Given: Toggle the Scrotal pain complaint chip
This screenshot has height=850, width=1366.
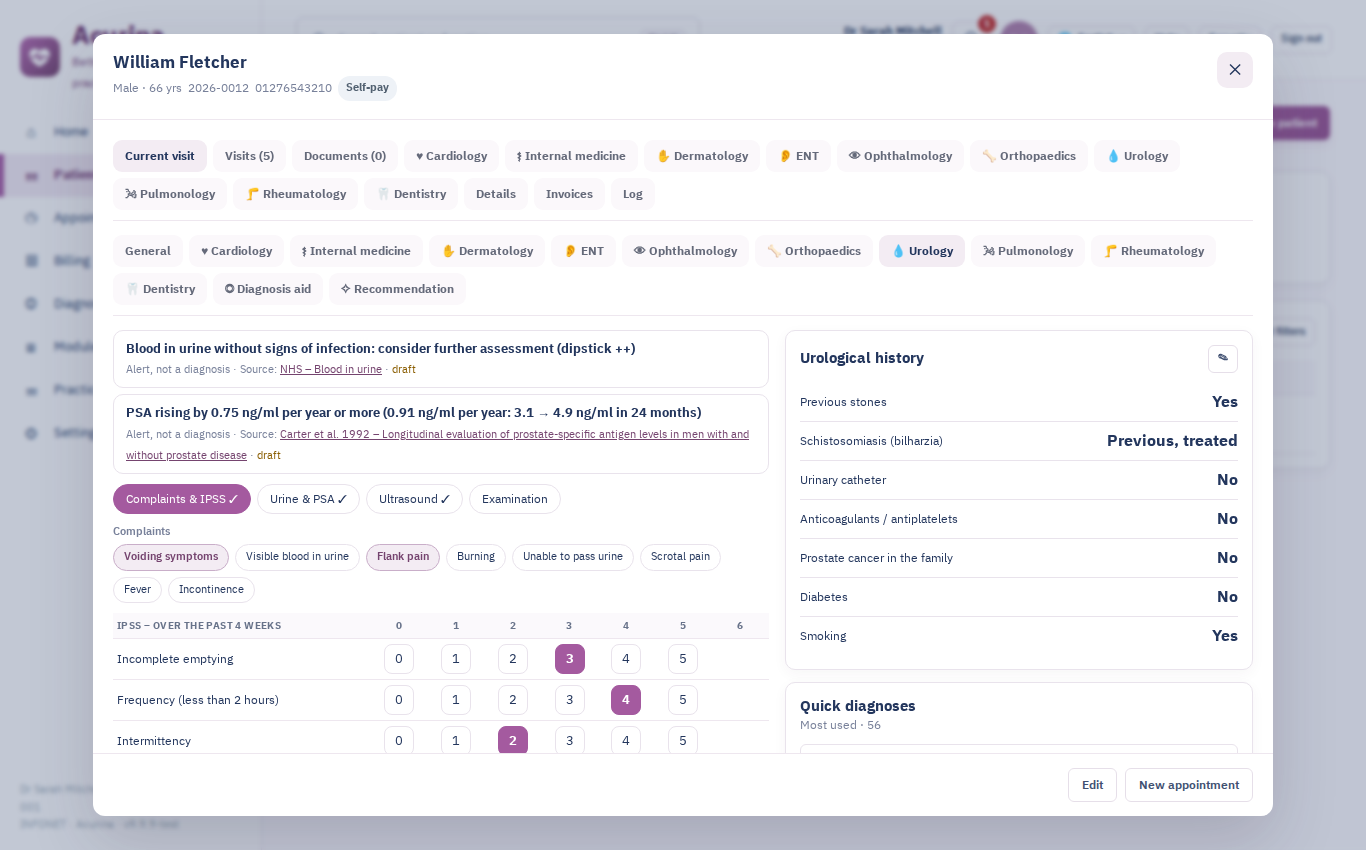Looking at the screenshot, I should coord(680,557).
